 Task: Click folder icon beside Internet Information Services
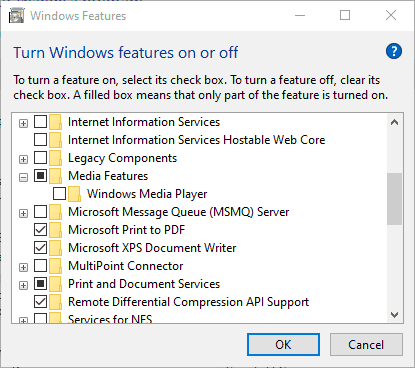point(55,122)
